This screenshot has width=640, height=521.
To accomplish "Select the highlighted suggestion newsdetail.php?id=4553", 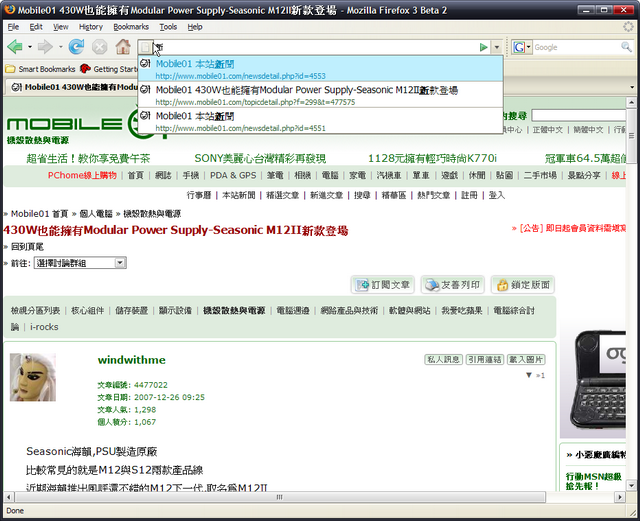I will coord(320,69).
